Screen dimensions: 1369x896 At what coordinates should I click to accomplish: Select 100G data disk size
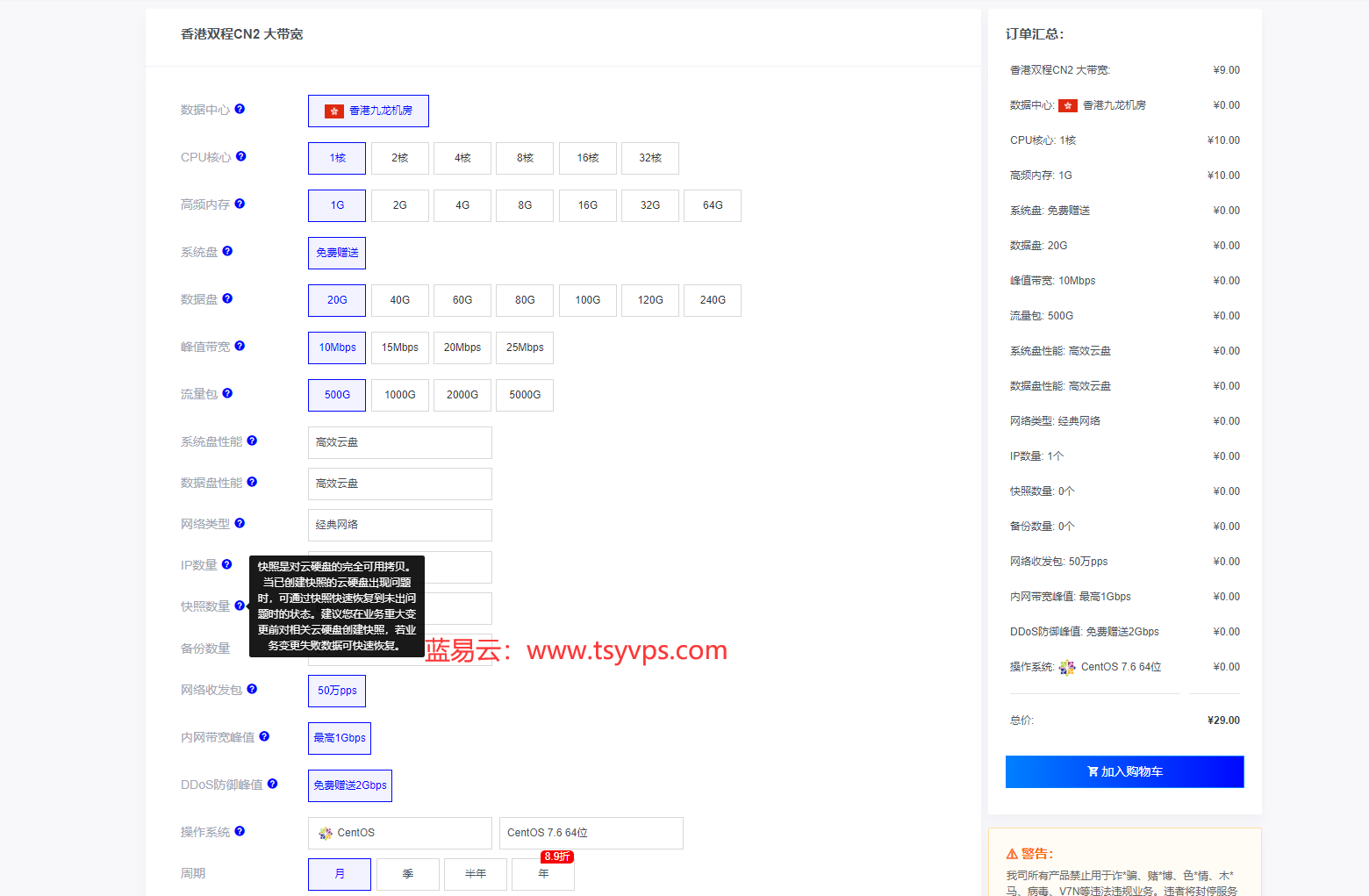click(x=587, y=300)
